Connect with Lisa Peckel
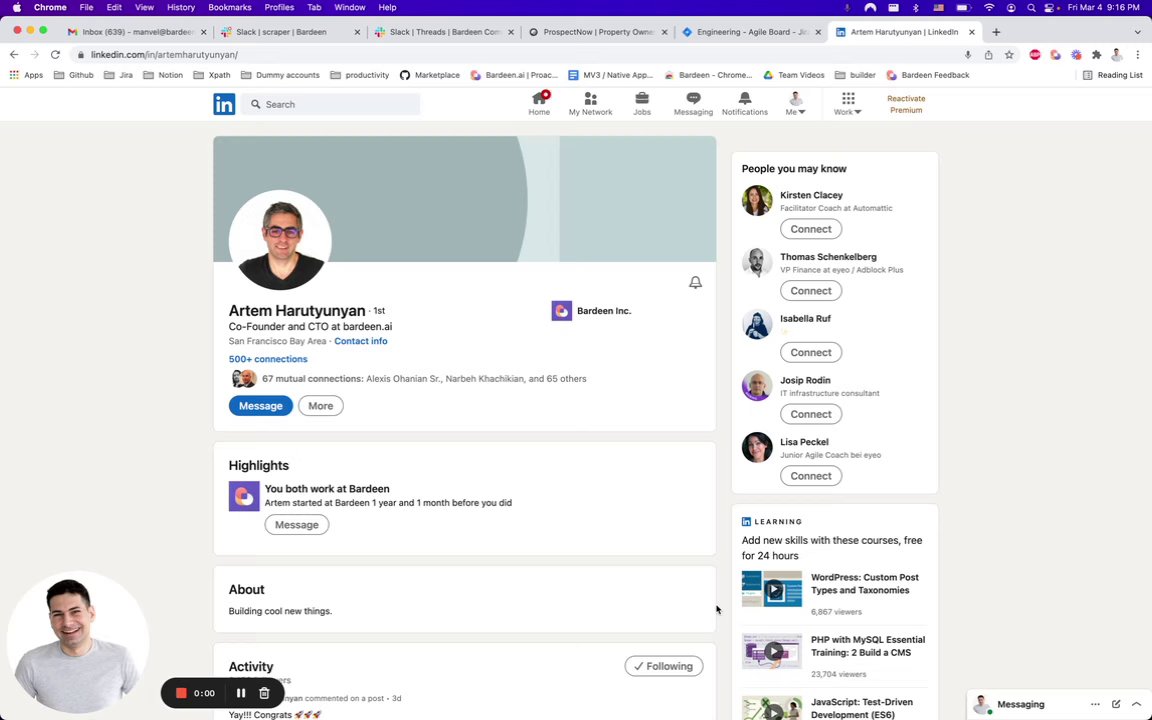Screen dimensions: 1152x720 pyautogui.click(x=811, y=476)
